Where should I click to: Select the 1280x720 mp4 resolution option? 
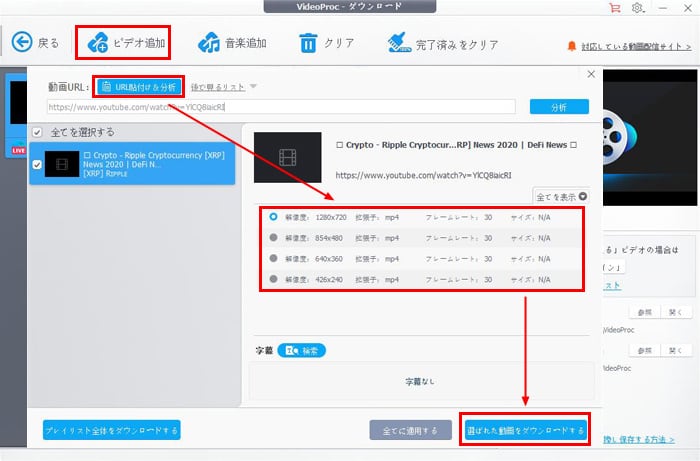275,217
